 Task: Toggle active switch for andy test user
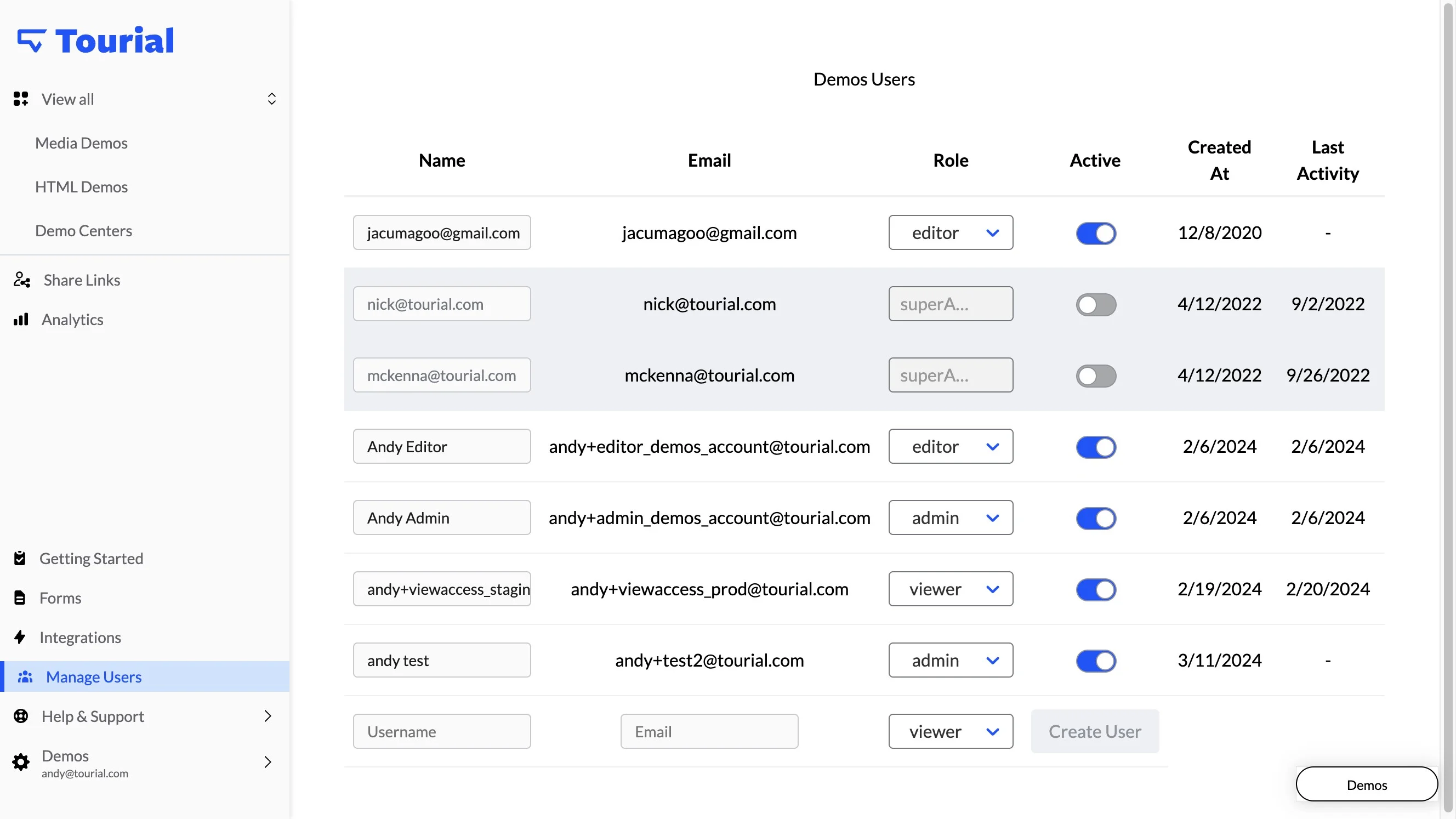1096,660
